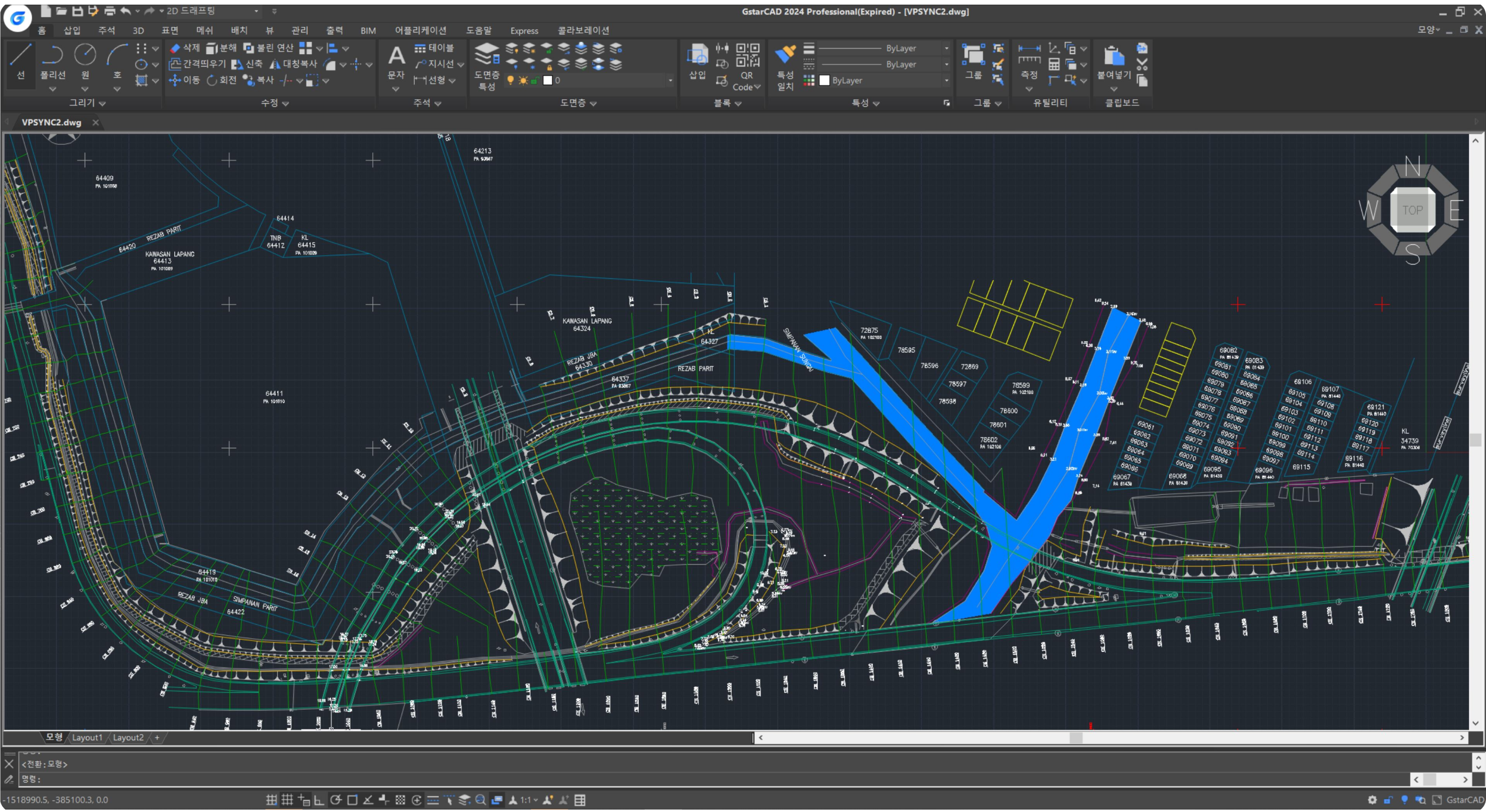
Task: Click the 분해 (Explode) tool
Action: coord(221,48)
